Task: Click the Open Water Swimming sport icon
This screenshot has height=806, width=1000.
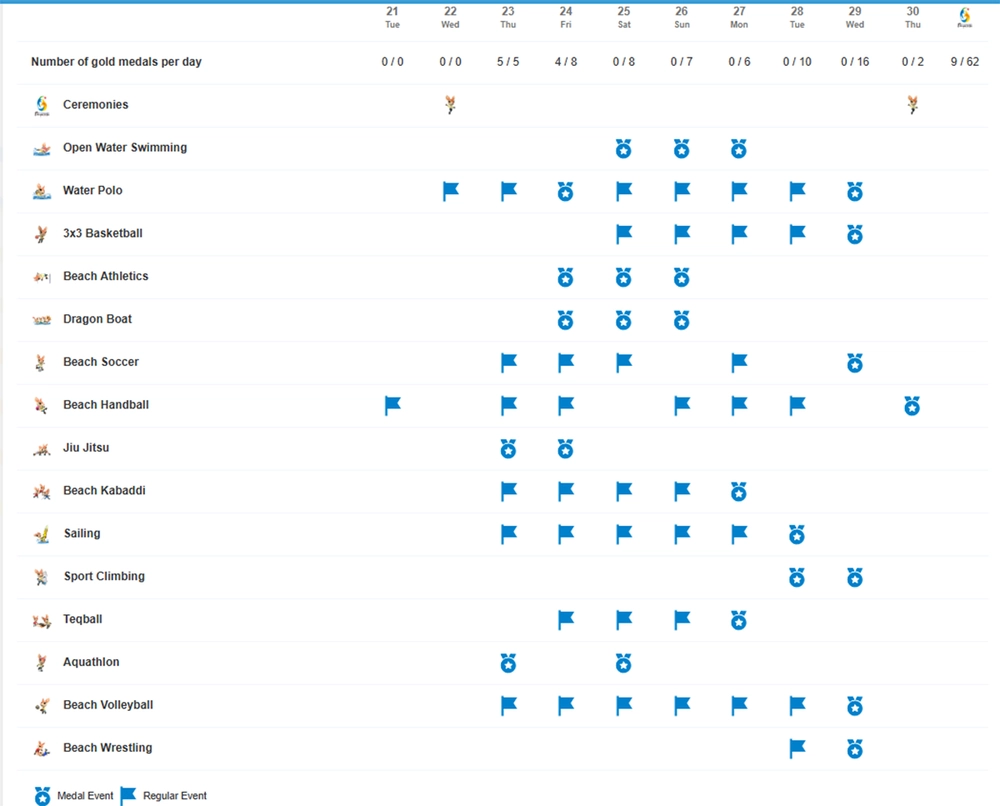Action: point(42,149)
